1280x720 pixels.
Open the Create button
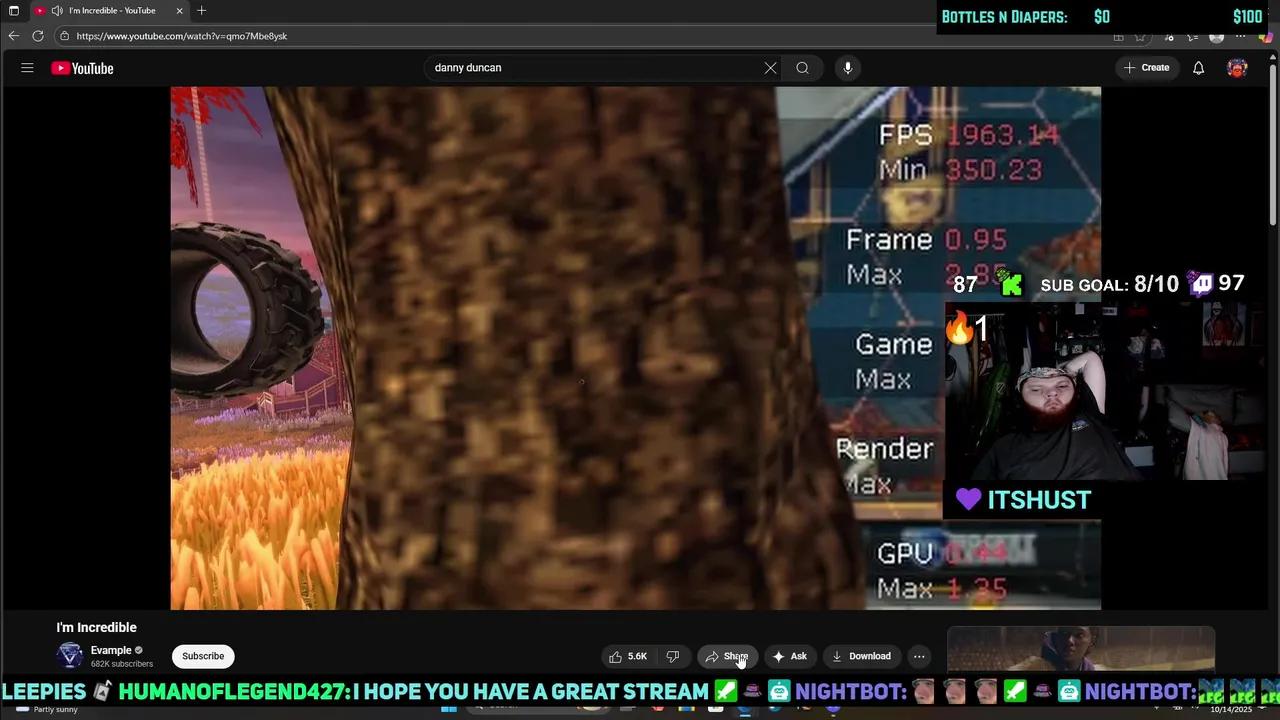point(1146,68)
